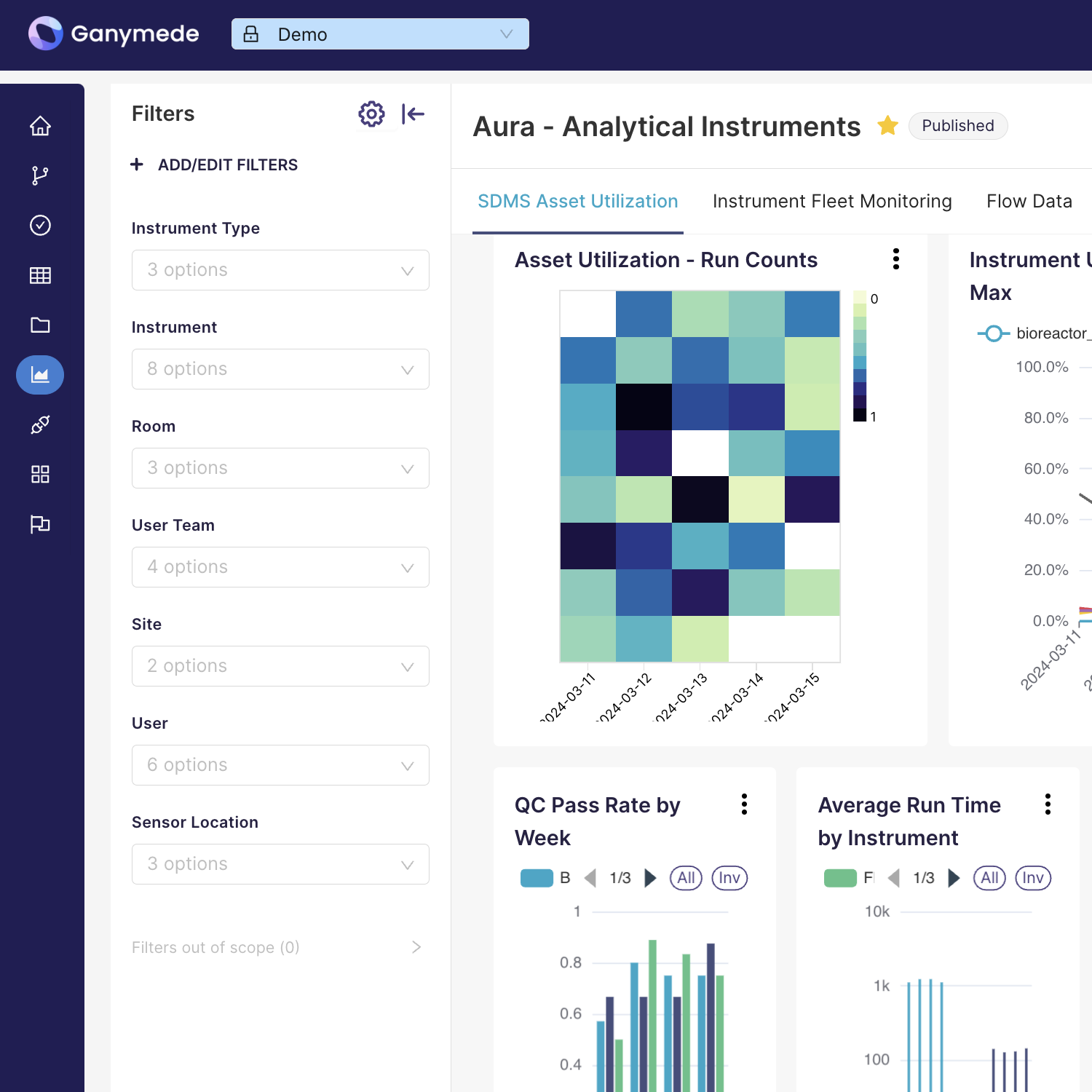
Task: Select All legend items in Average Run Time
Action: coord(989,878)
